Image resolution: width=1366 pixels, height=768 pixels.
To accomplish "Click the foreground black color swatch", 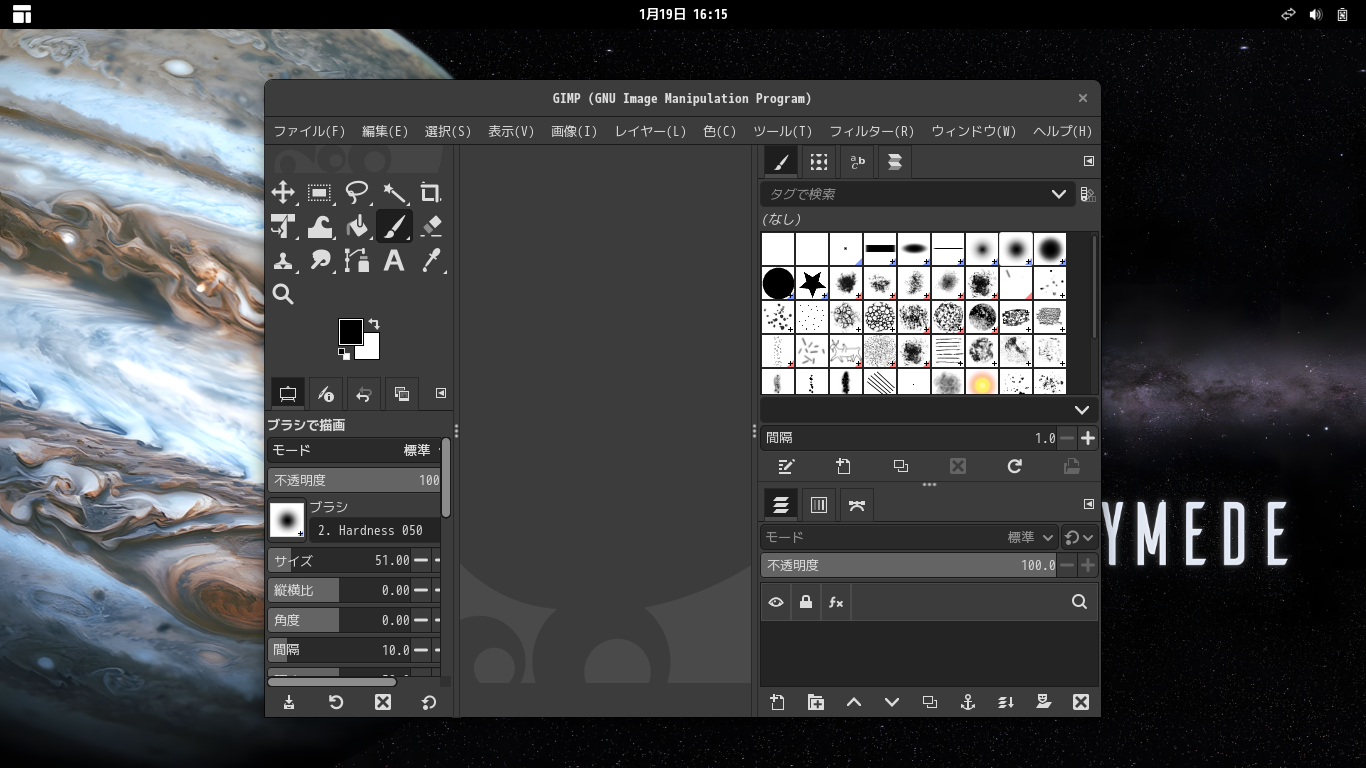I will pos(350,332).
